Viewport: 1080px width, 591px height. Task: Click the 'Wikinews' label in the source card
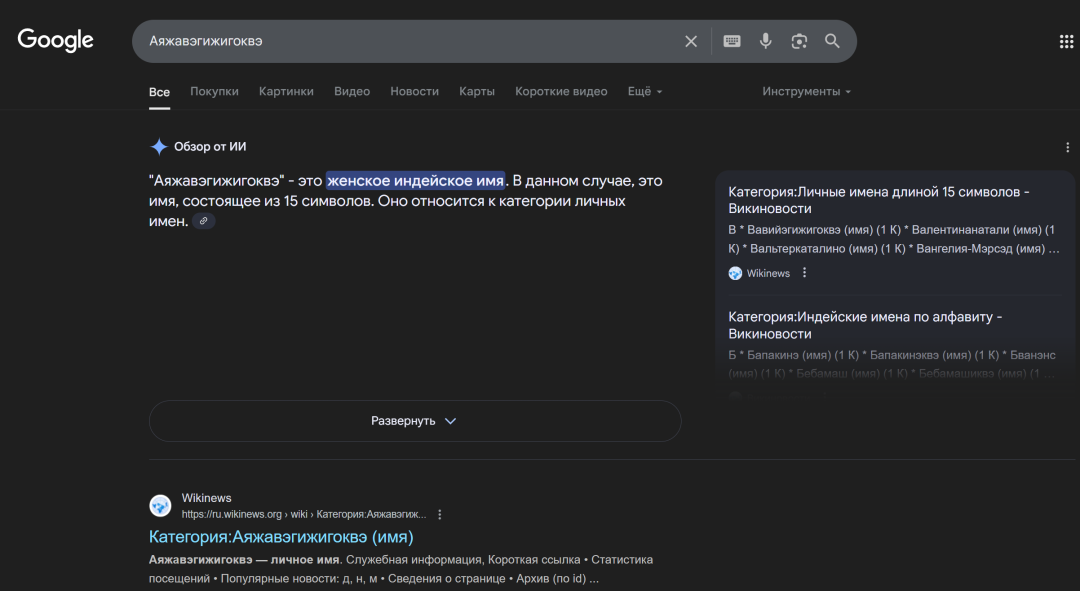[768, 273]
